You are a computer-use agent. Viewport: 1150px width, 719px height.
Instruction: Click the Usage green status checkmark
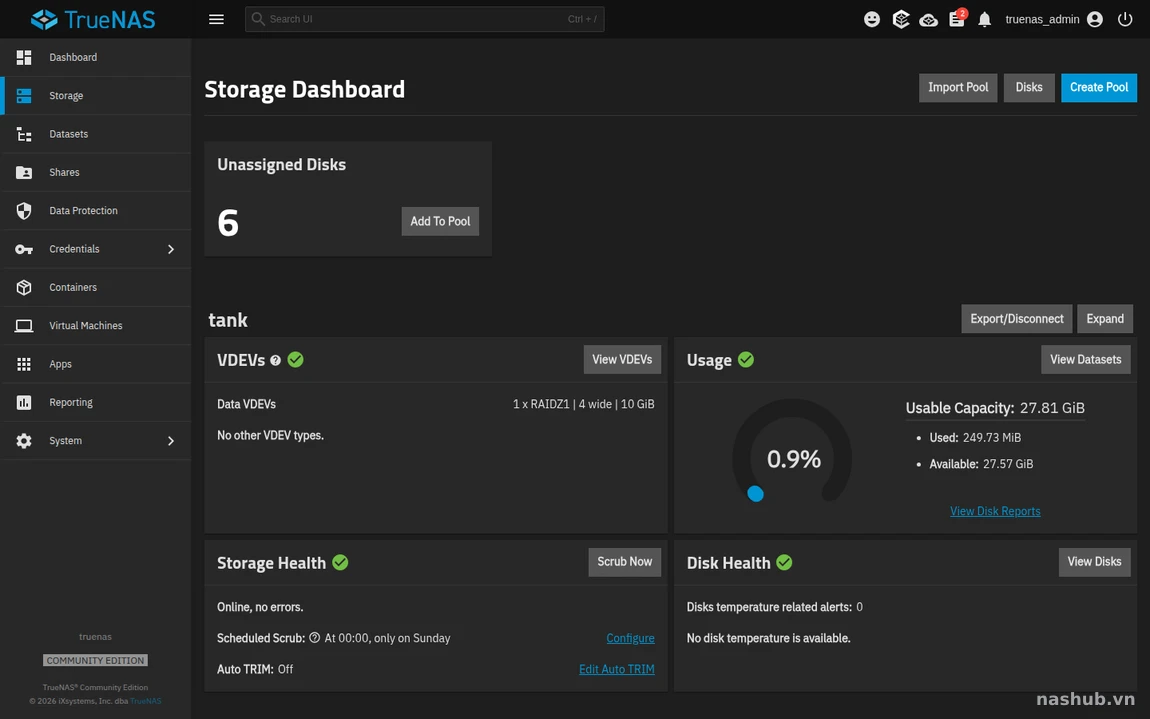point(746,360)
